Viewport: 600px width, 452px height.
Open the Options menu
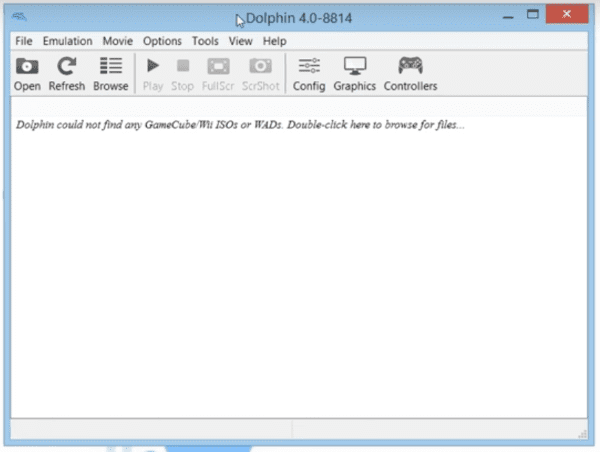162,41
